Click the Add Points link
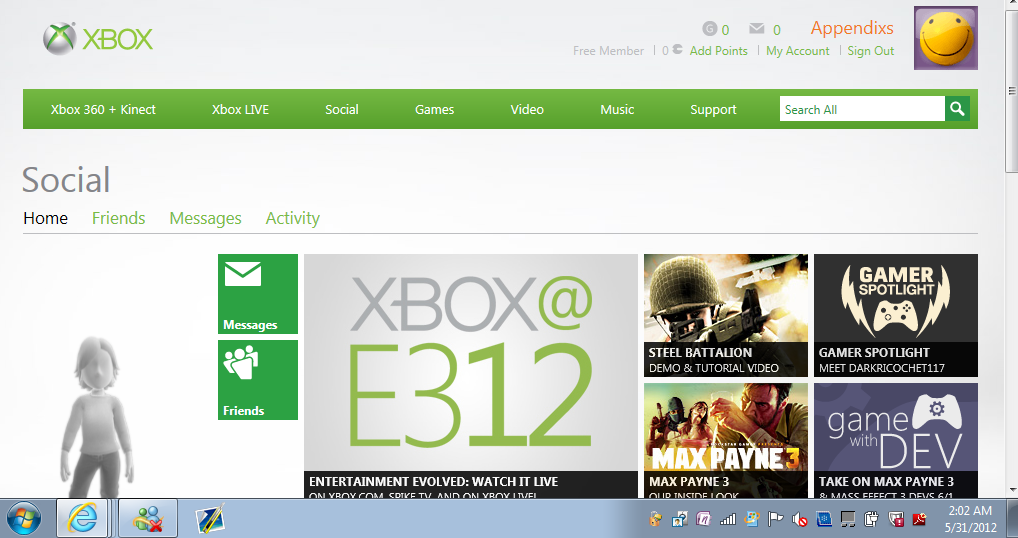The image size is (1018, 538). (x=718, y=51)
